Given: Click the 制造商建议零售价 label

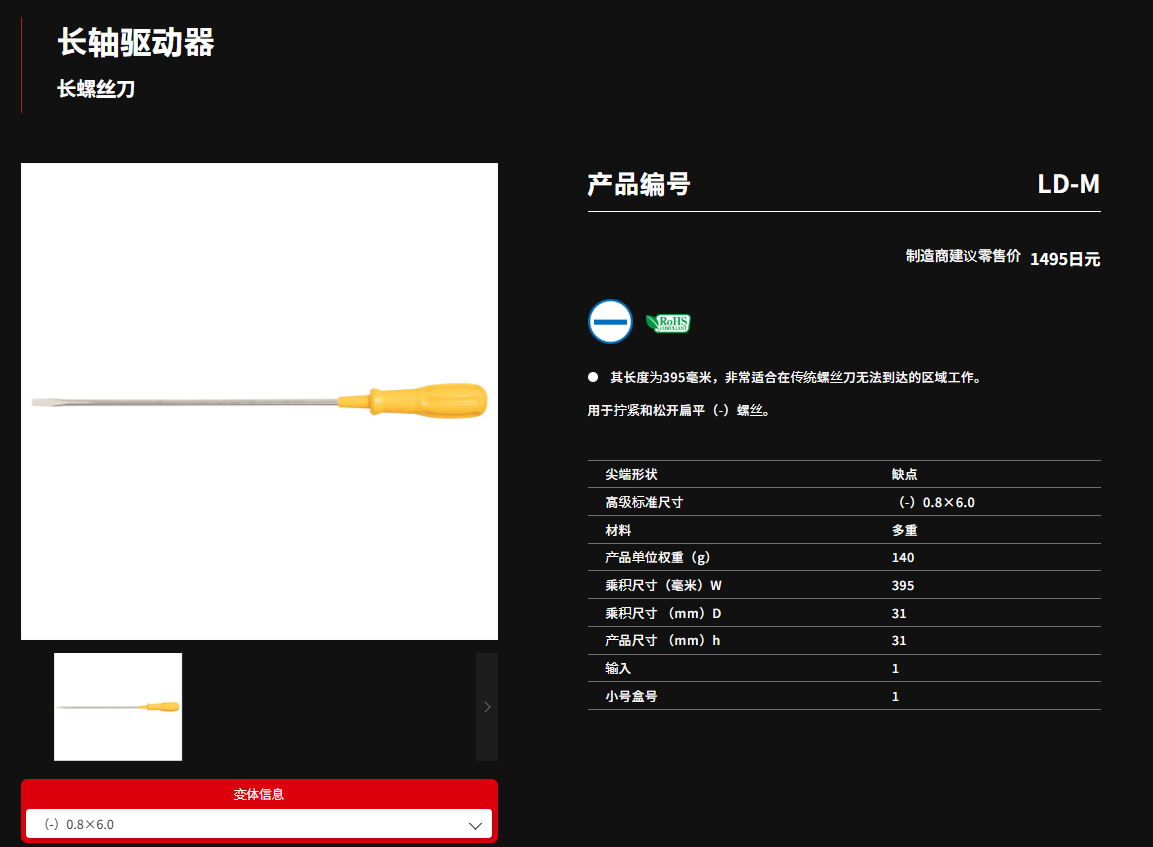Looking at the screenshot, I should tap(962, 256).
